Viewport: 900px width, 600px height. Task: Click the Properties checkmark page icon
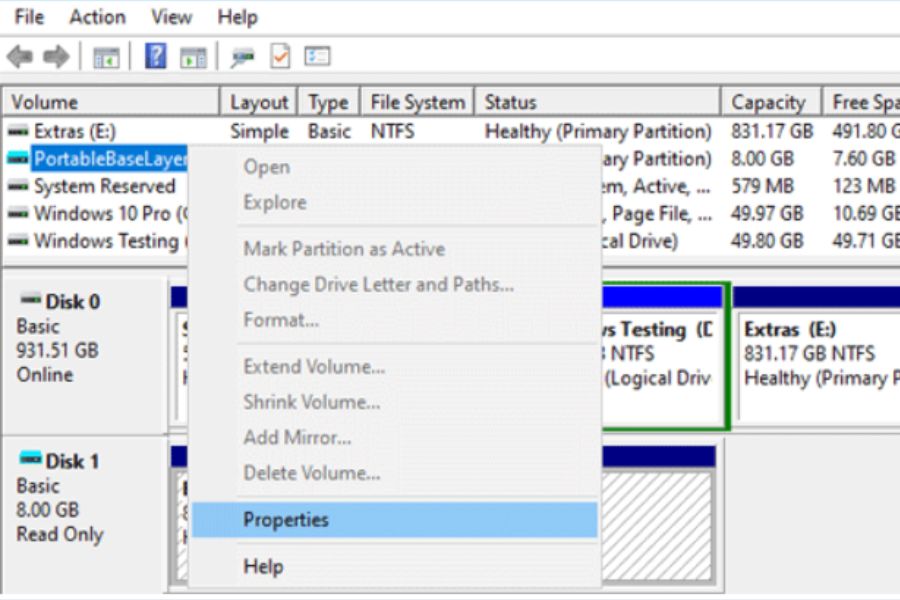tap(280, 57)
